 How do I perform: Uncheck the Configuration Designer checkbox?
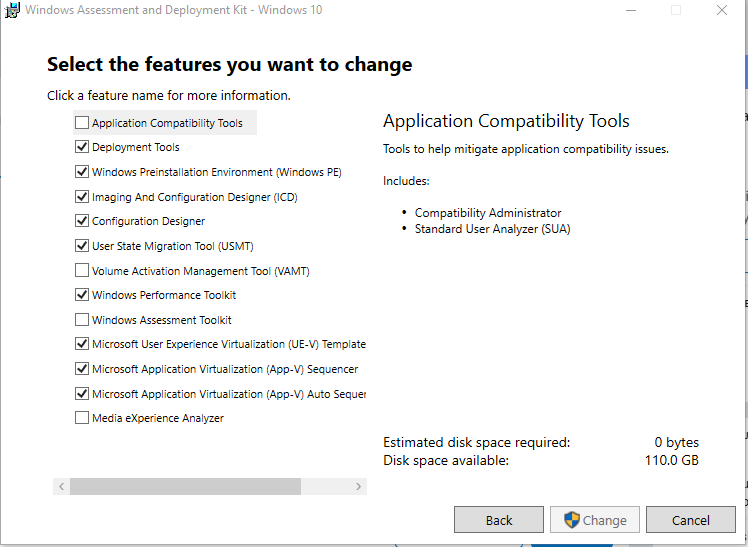82,221
